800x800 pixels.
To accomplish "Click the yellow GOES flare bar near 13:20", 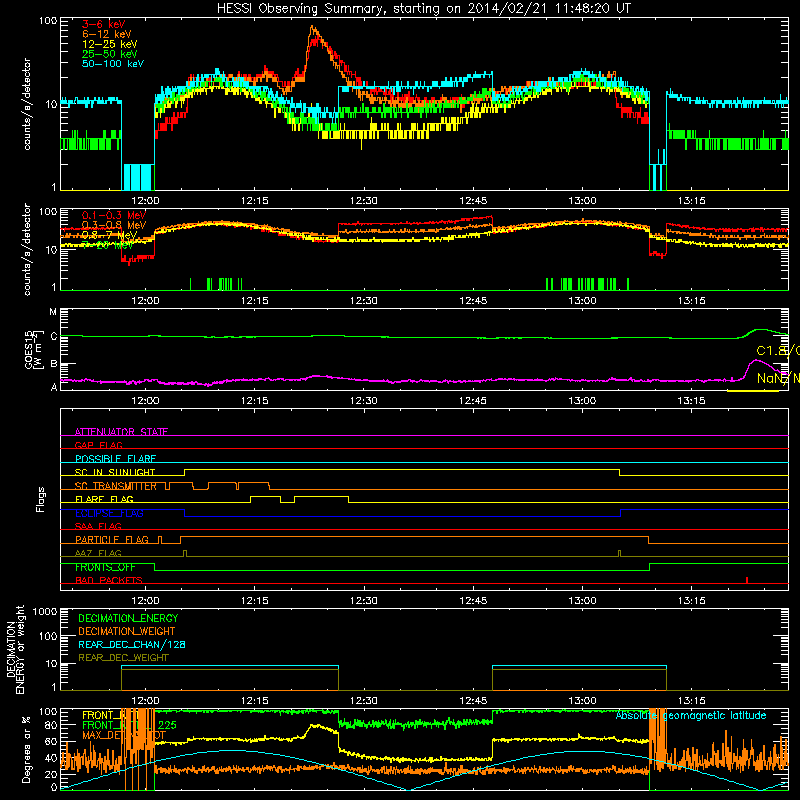I will click(753, 391).
